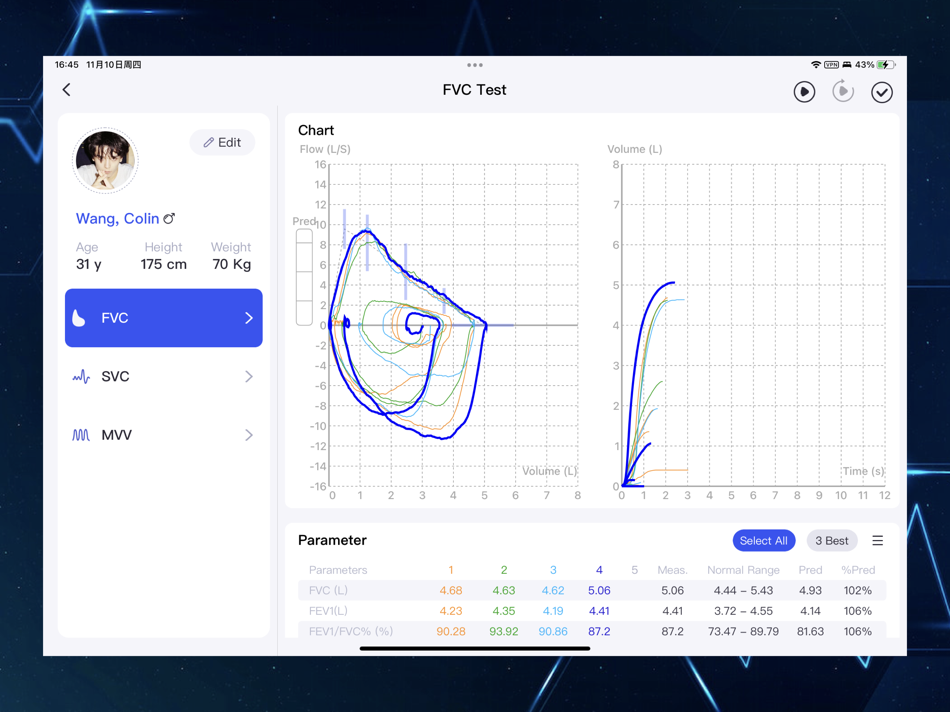950x712 pixels.
Task: Click FVC trial 2 value 4.63
Action: [x=503, y=590]
